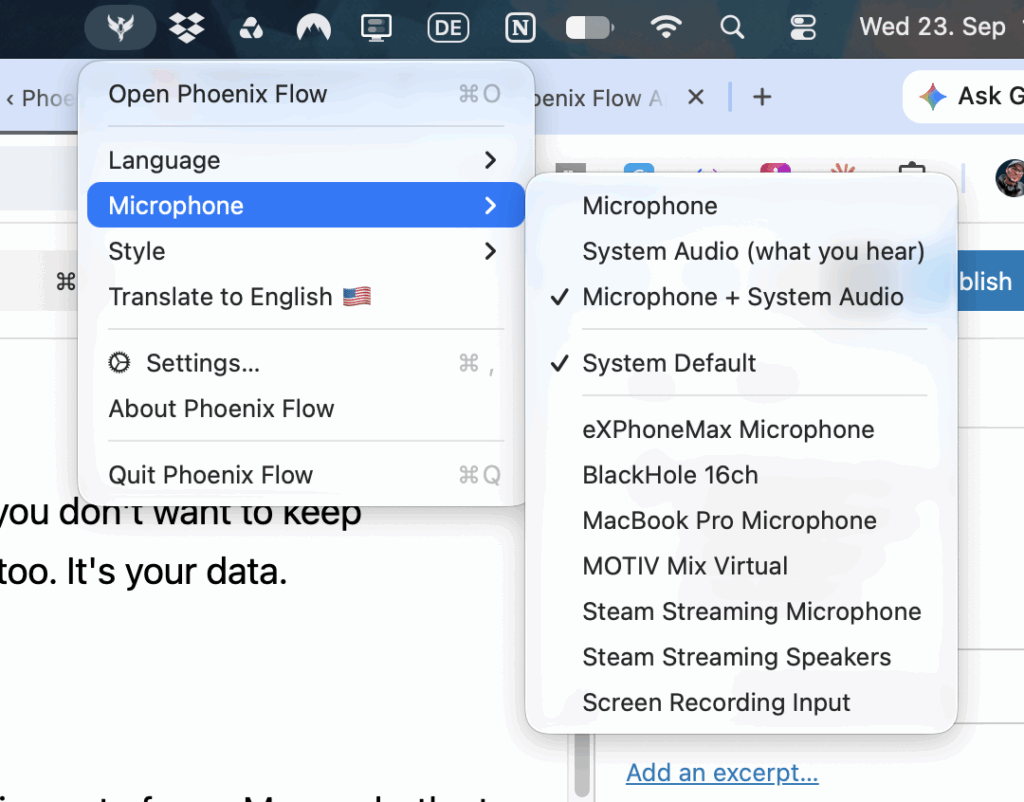Choose Quit Phoenix Flow
This screenshot has height=802, width=1024.
[306, 474]
